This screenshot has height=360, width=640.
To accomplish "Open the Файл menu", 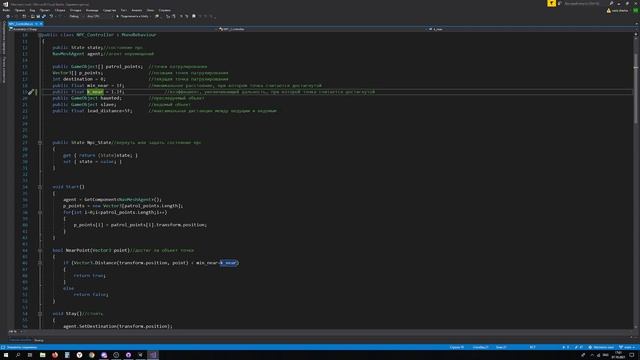I will pyautogui.click(x=6, y=10).
